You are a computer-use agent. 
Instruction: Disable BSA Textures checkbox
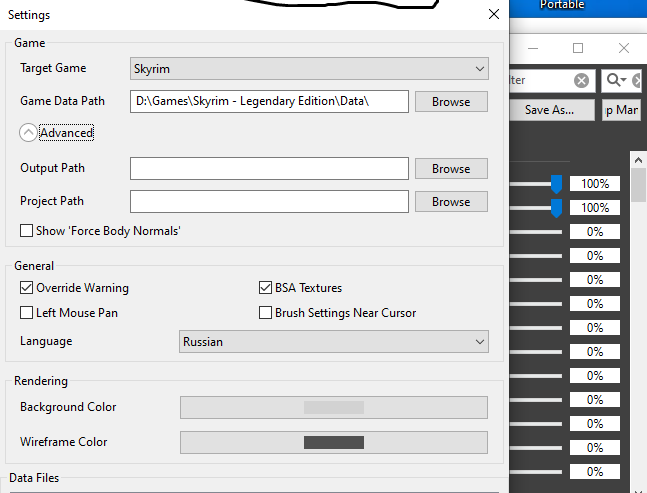[x=266, y=288]
